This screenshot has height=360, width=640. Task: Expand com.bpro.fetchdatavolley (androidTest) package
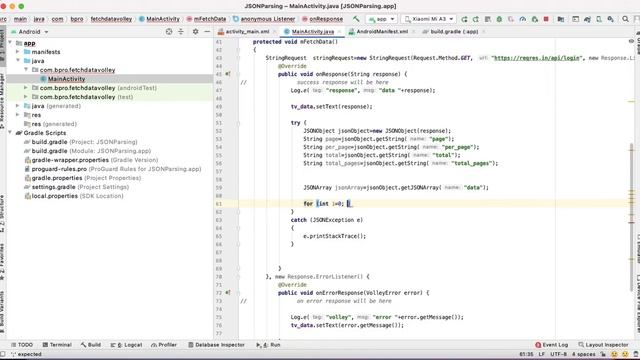(26, 88)
